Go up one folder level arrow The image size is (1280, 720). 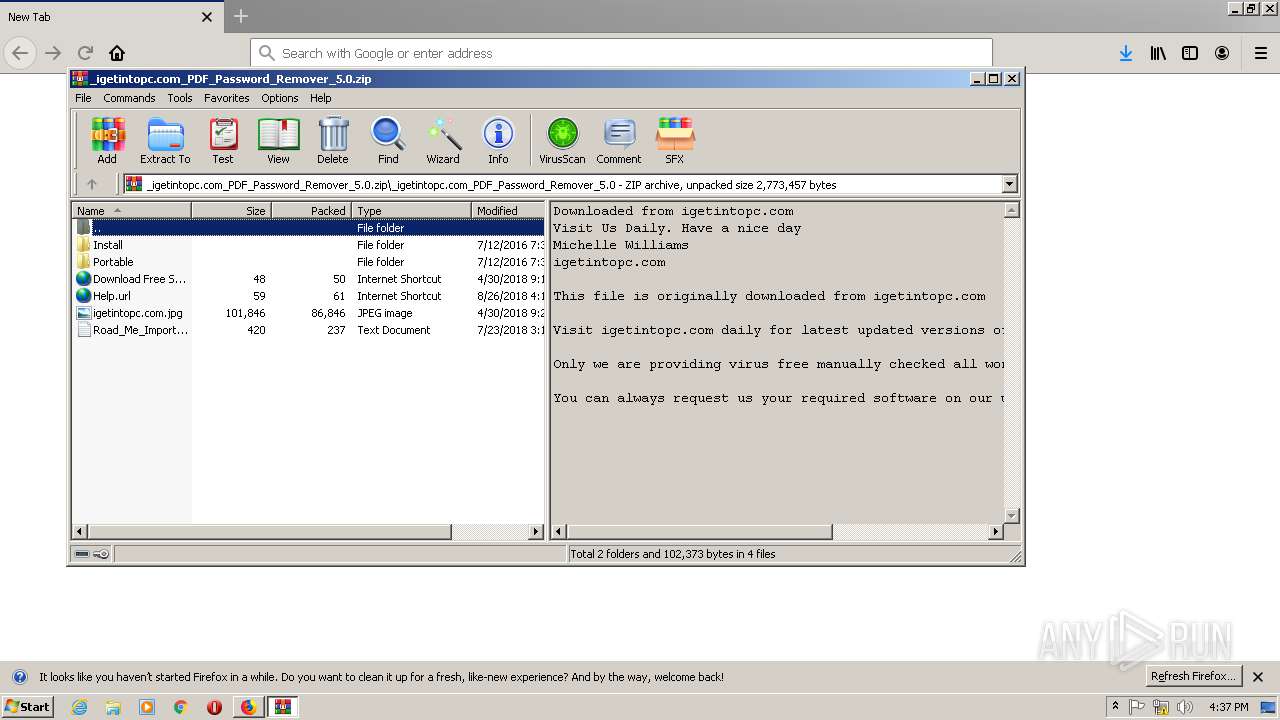point(92,184)
